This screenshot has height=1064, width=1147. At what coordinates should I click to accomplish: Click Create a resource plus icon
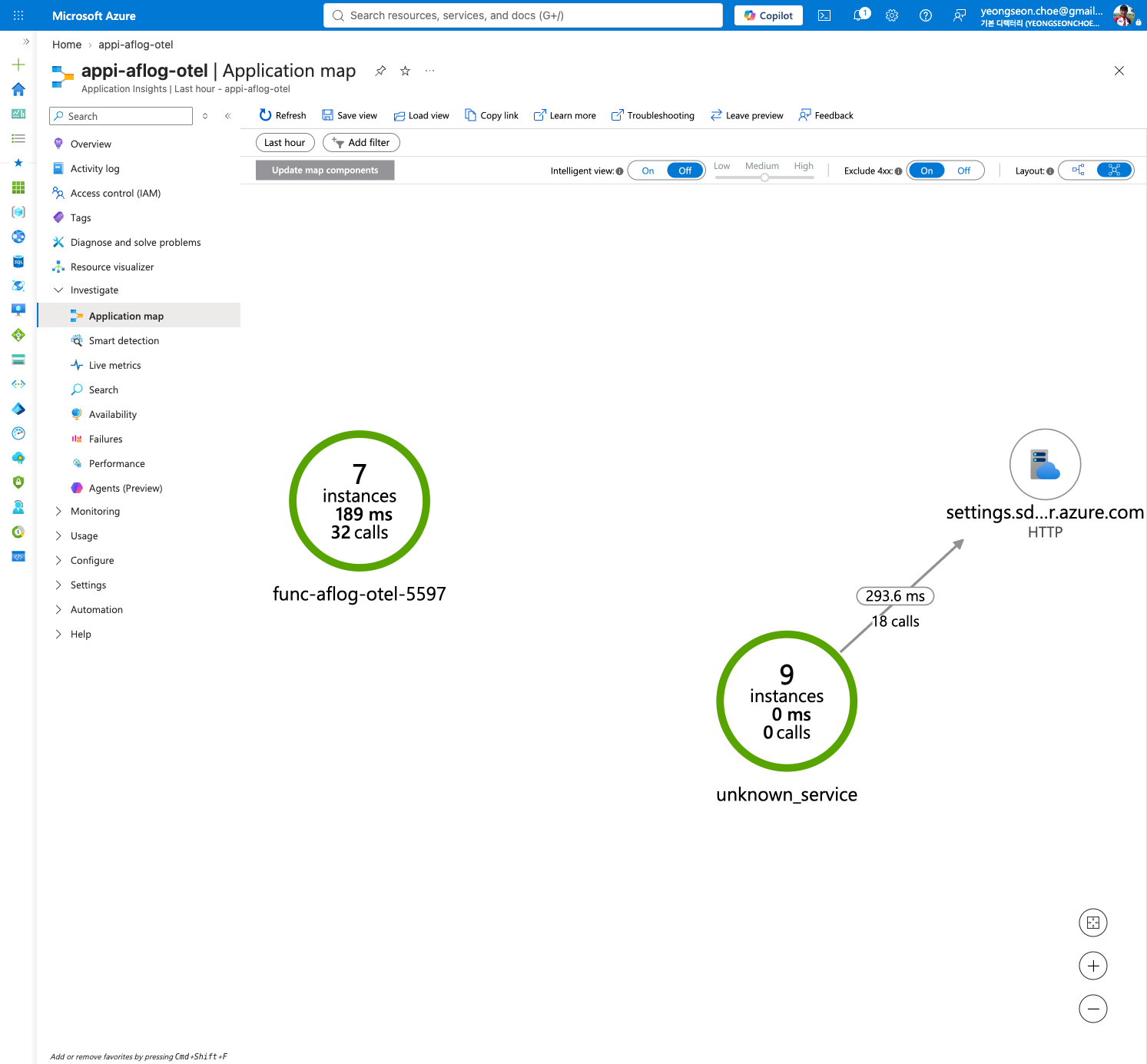point(18,65)
